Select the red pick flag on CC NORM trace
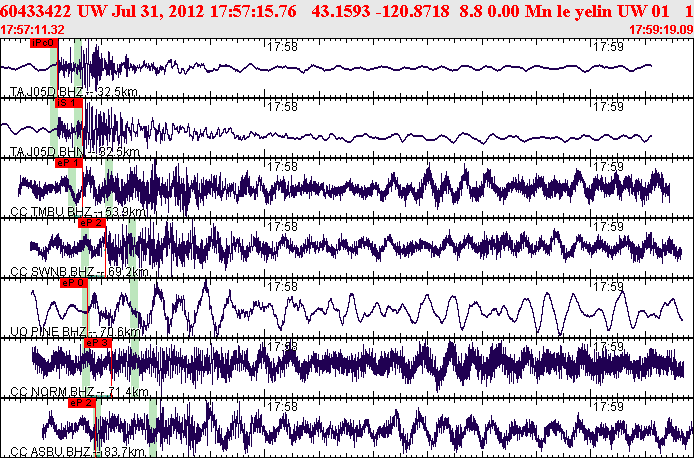This screenshot has height=458, width=694. click(x=97, y=343)
